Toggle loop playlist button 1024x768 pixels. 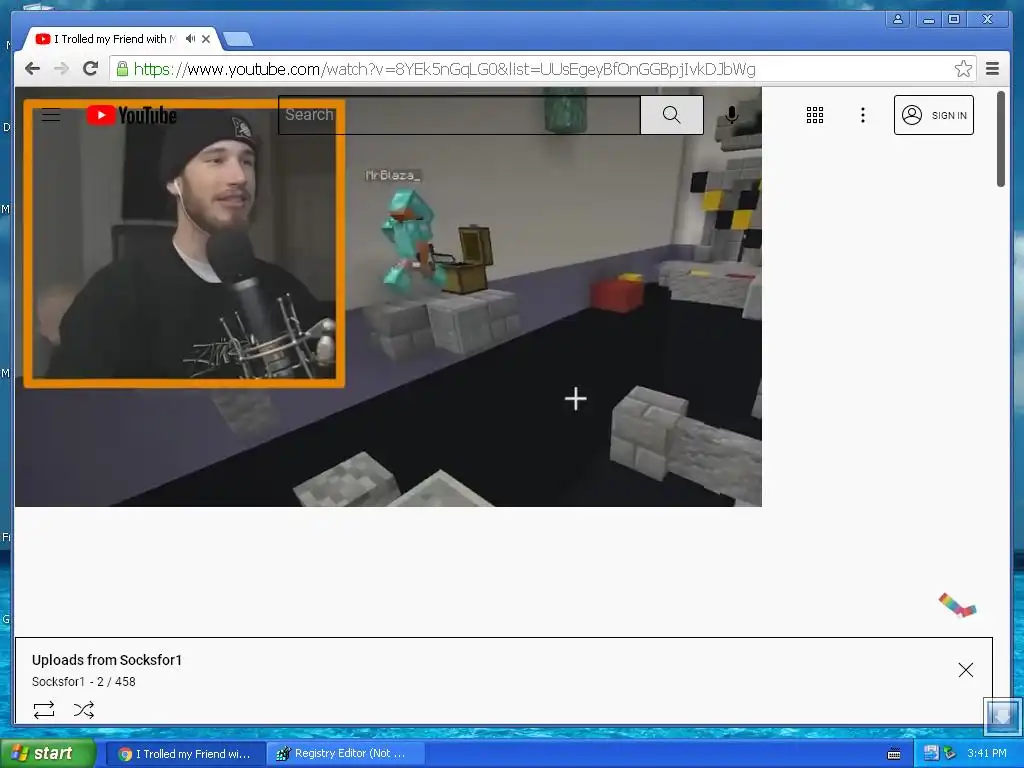pos(44,710)
